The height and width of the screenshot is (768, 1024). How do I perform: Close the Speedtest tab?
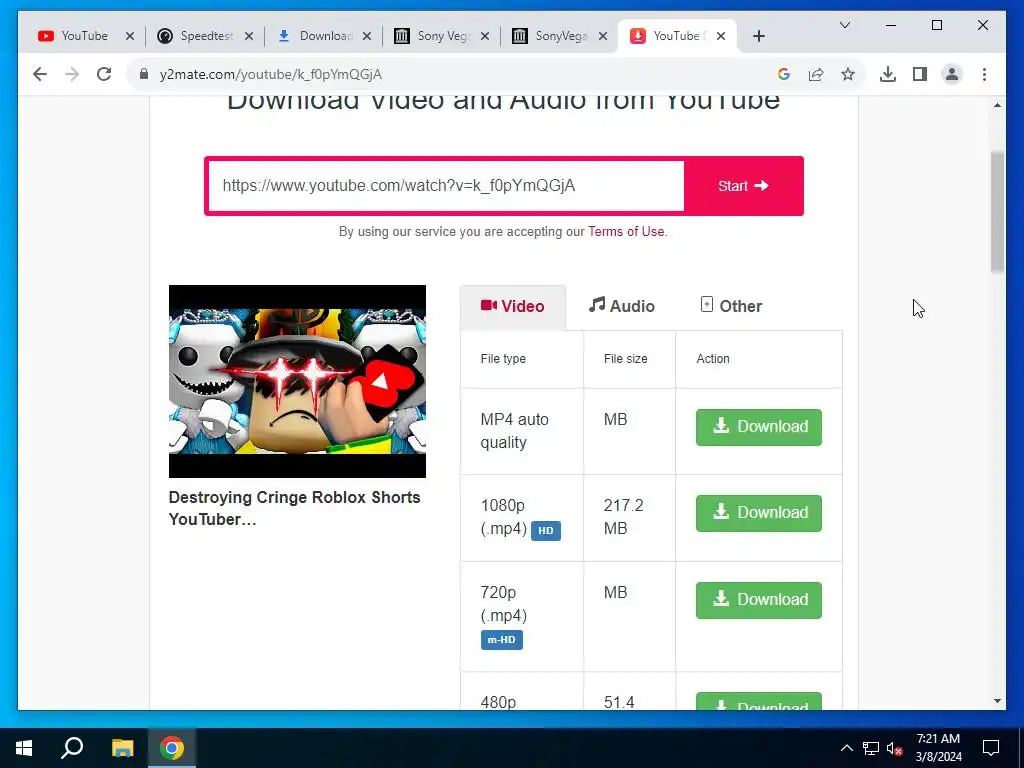pyautogui.click(x=248, y=36)
